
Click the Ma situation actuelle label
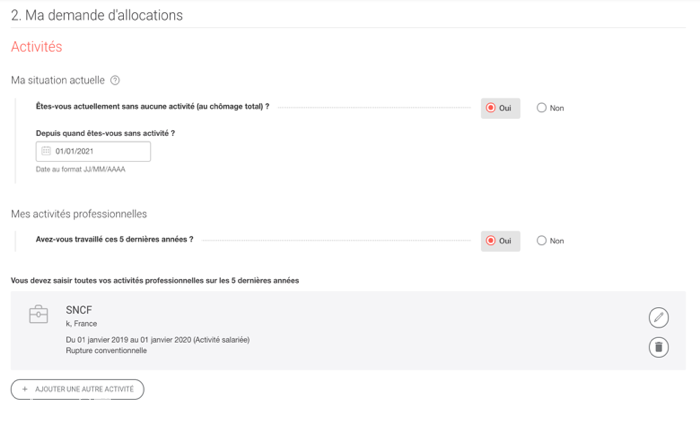coord(58,80)
